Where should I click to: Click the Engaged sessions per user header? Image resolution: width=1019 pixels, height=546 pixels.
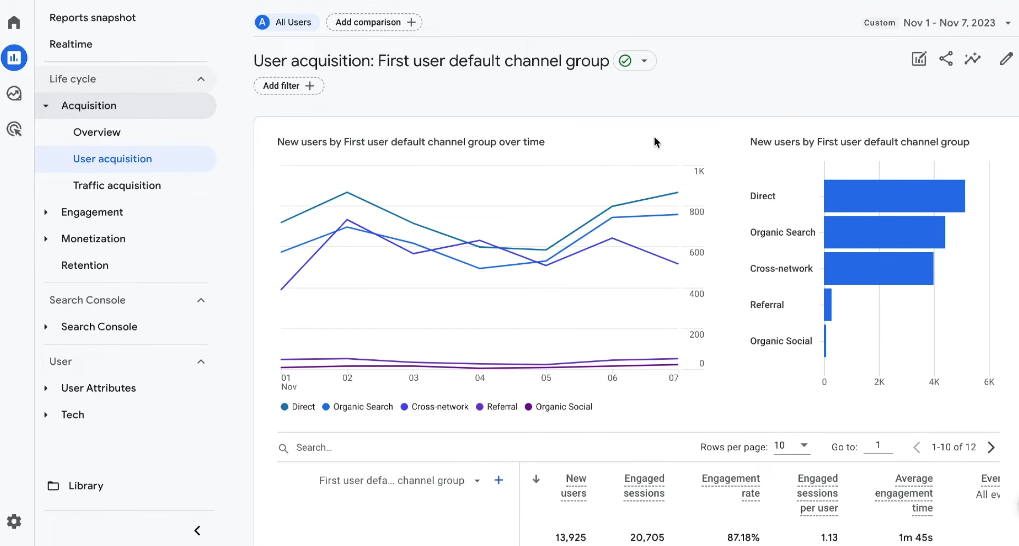coord(818,493)
